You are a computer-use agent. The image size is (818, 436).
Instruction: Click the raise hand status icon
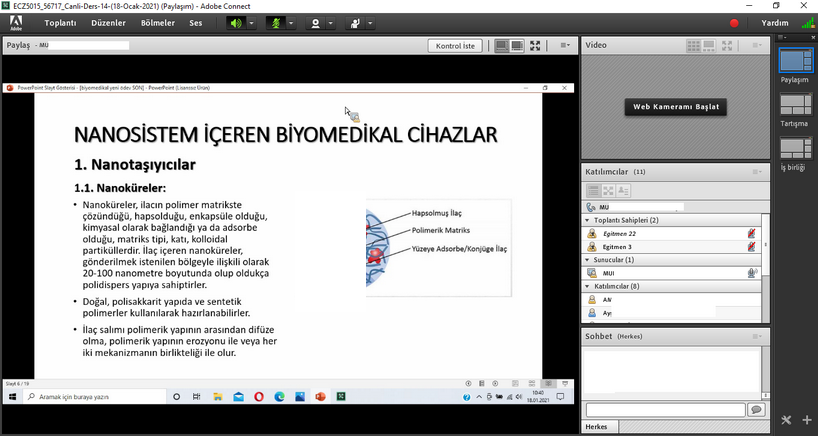[x=355, y=22]
